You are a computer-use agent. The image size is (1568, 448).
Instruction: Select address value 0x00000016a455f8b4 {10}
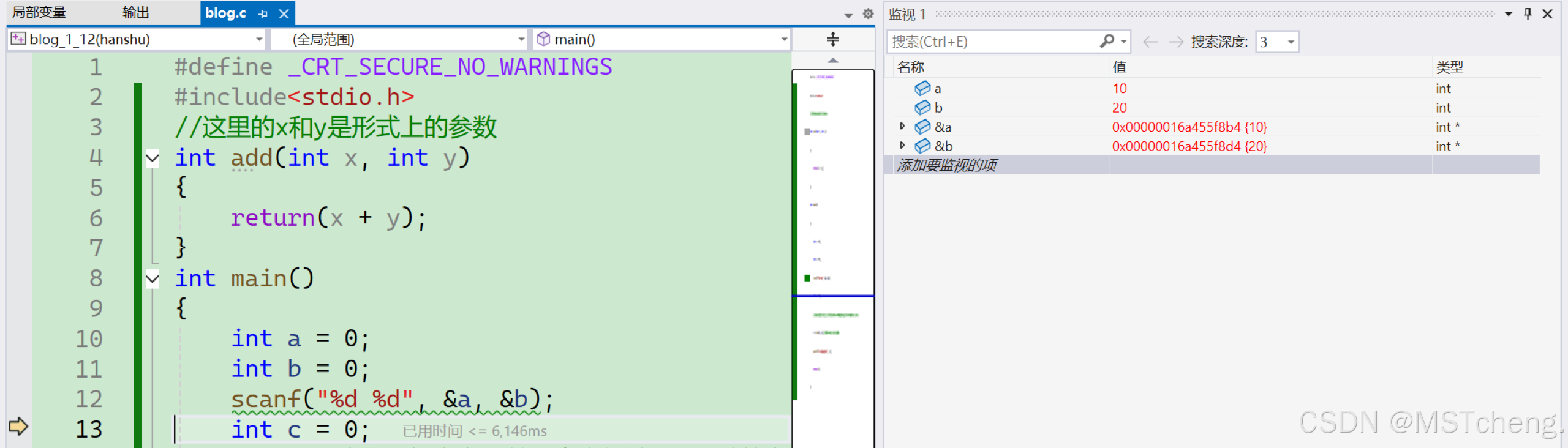(x=1189, y=127)
